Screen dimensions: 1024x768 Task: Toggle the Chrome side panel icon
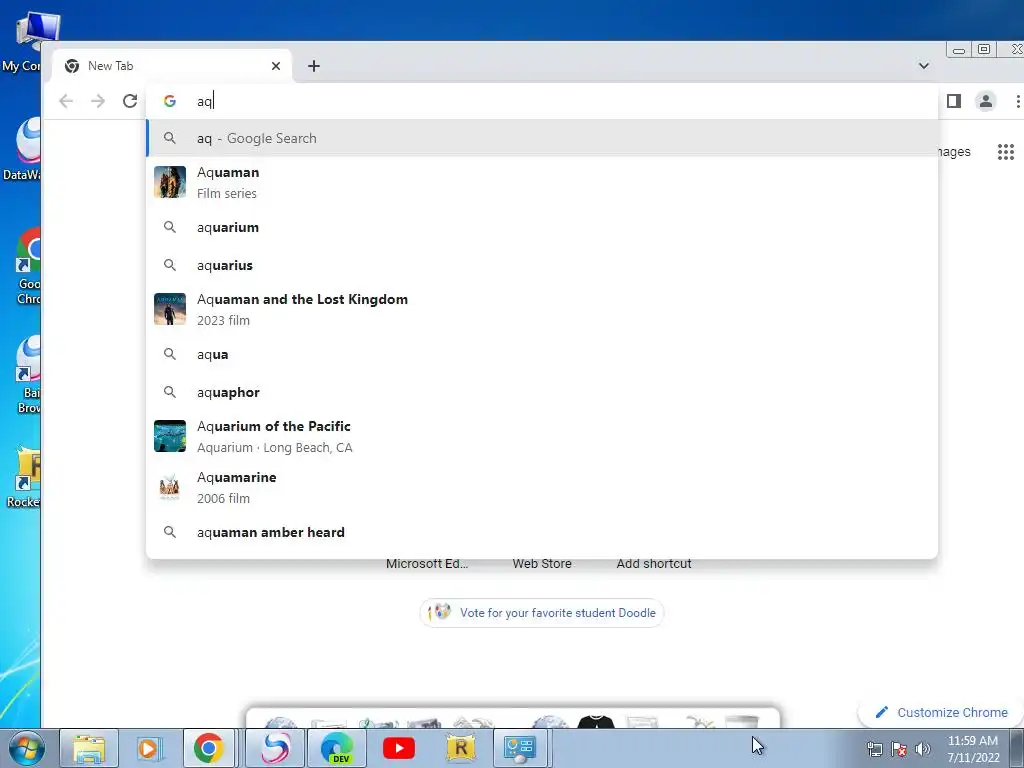[x=953, y=101]
